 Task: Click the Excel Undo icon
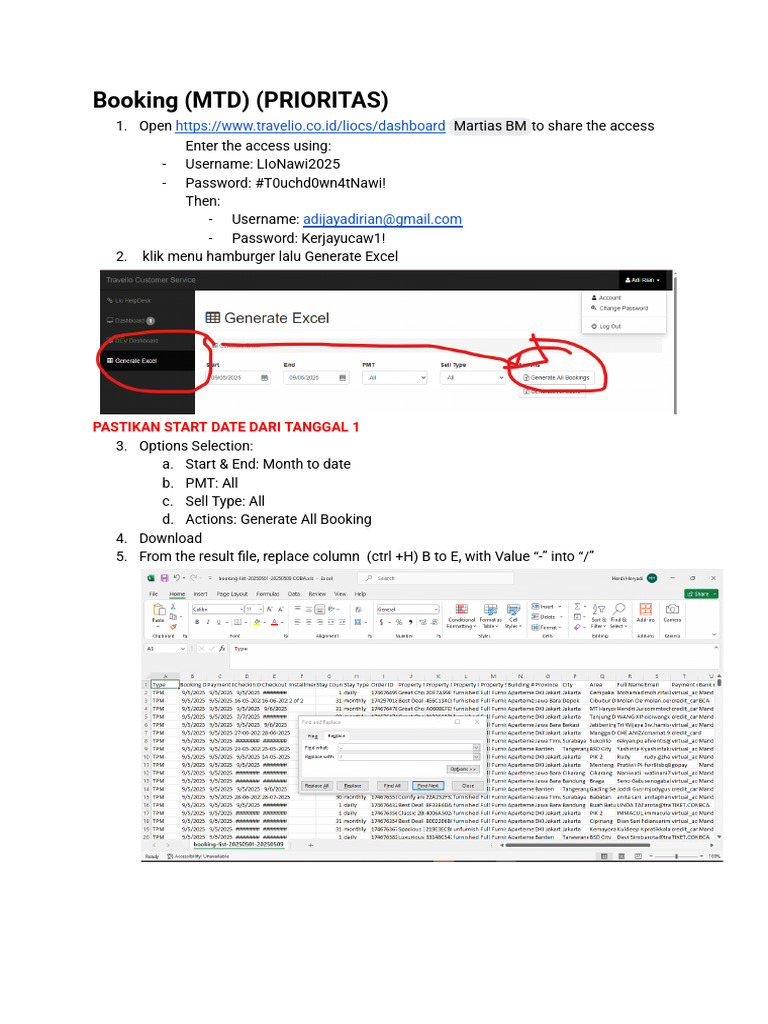click(x=177, y=578)
